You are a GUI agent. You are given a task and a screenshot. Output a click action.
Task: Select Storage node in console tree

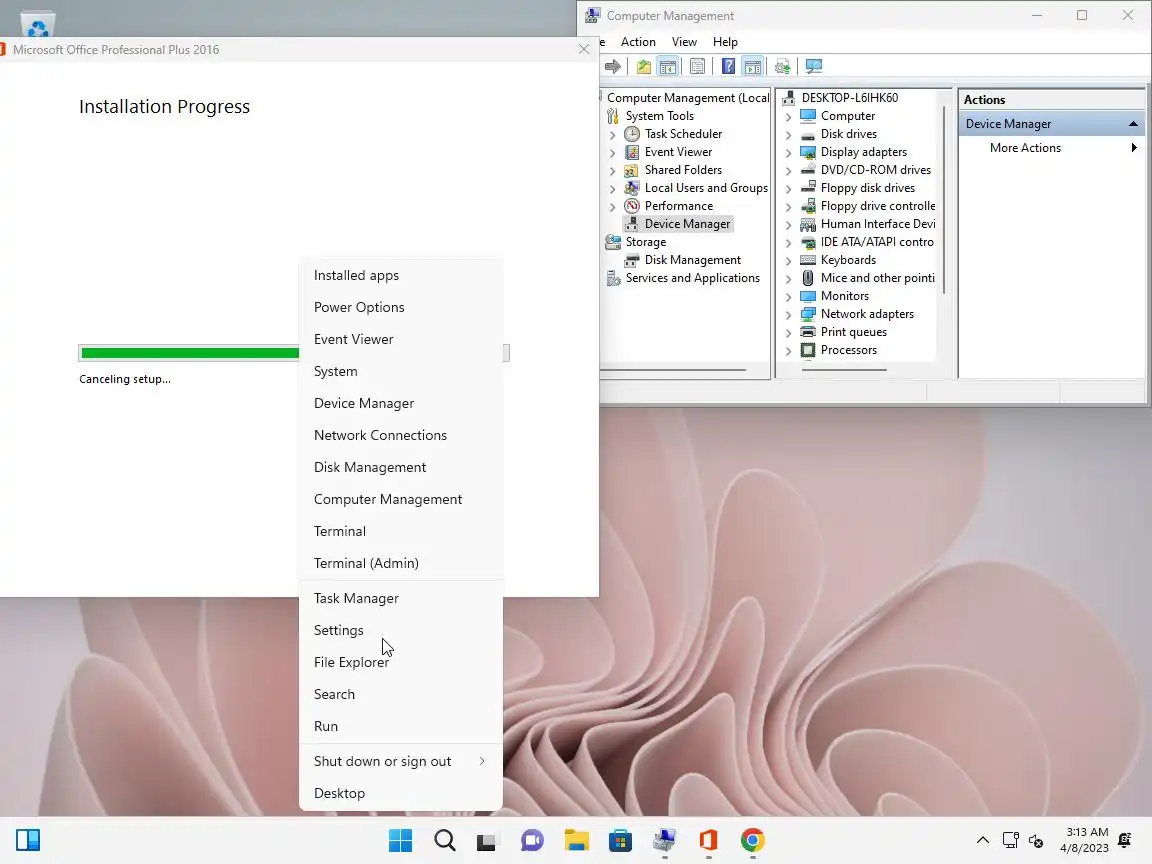point(646,242)
